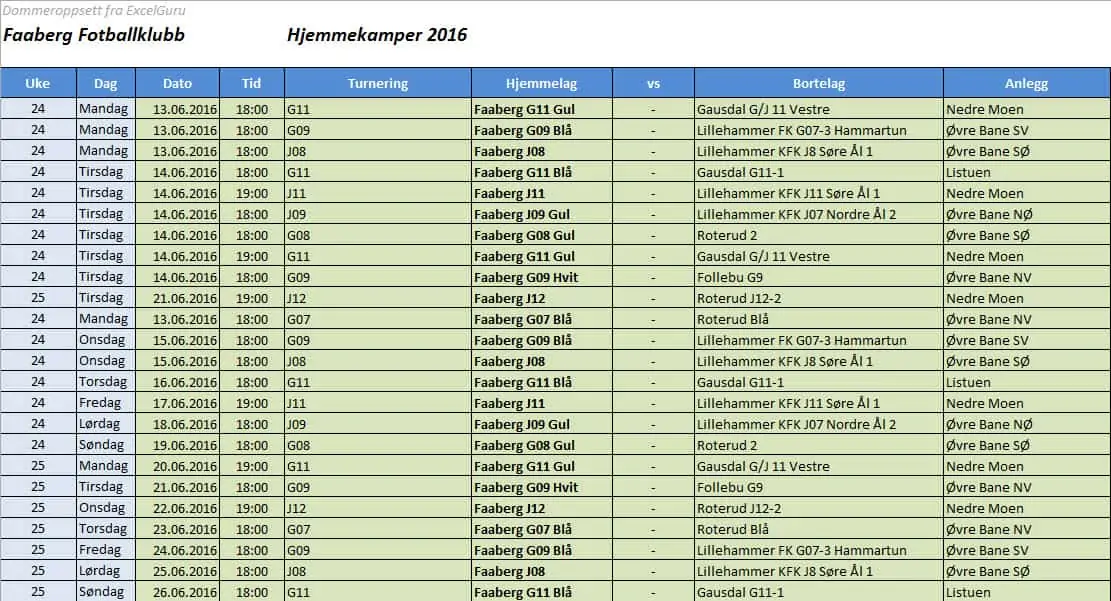Click Faaberg J09 Gul in the 18.06.2016 row
Screen dimensions: 1111x601
pos(522,425)
